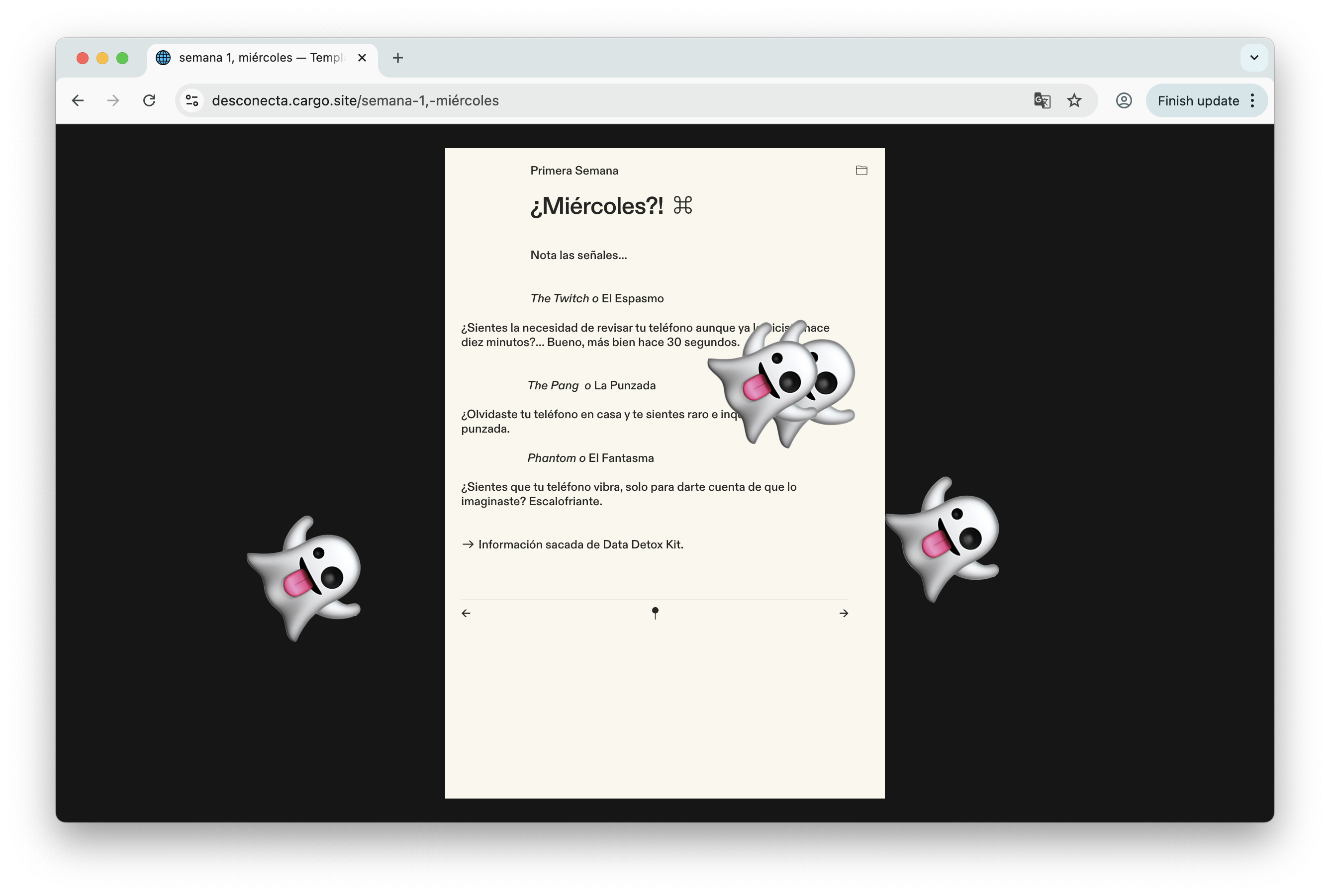Open the Google Translate icon in the address bar
Viewport: 1330px width, 896px height.
click(x=1042, y=100)
